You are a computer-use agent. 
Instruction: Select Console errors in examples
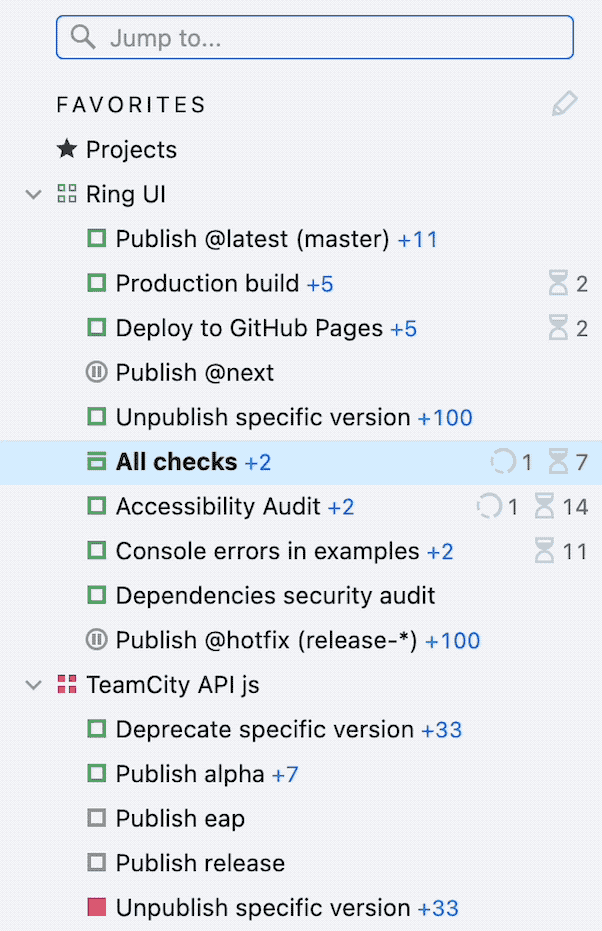point(267,551)
